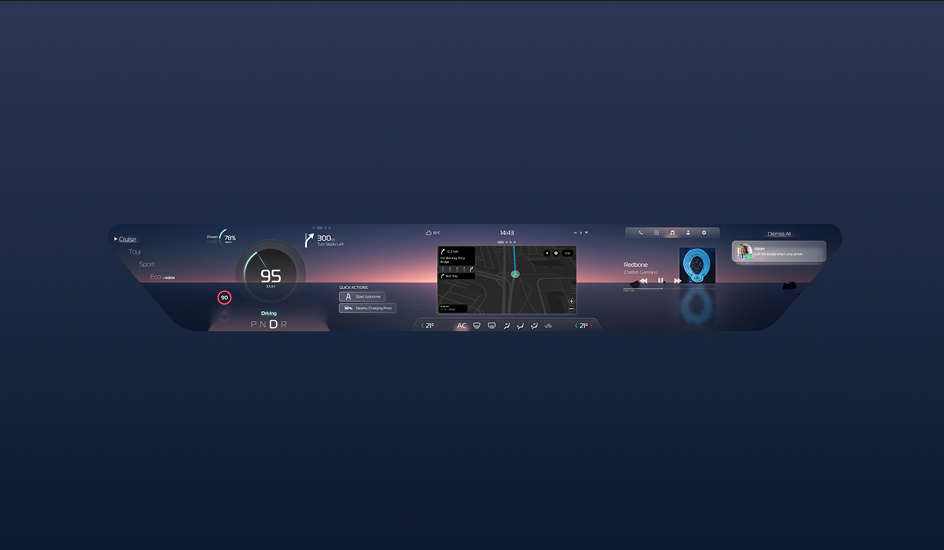Open the apps grid tab
This screenshot has width=944, height=550.
(x=656, y=232)
